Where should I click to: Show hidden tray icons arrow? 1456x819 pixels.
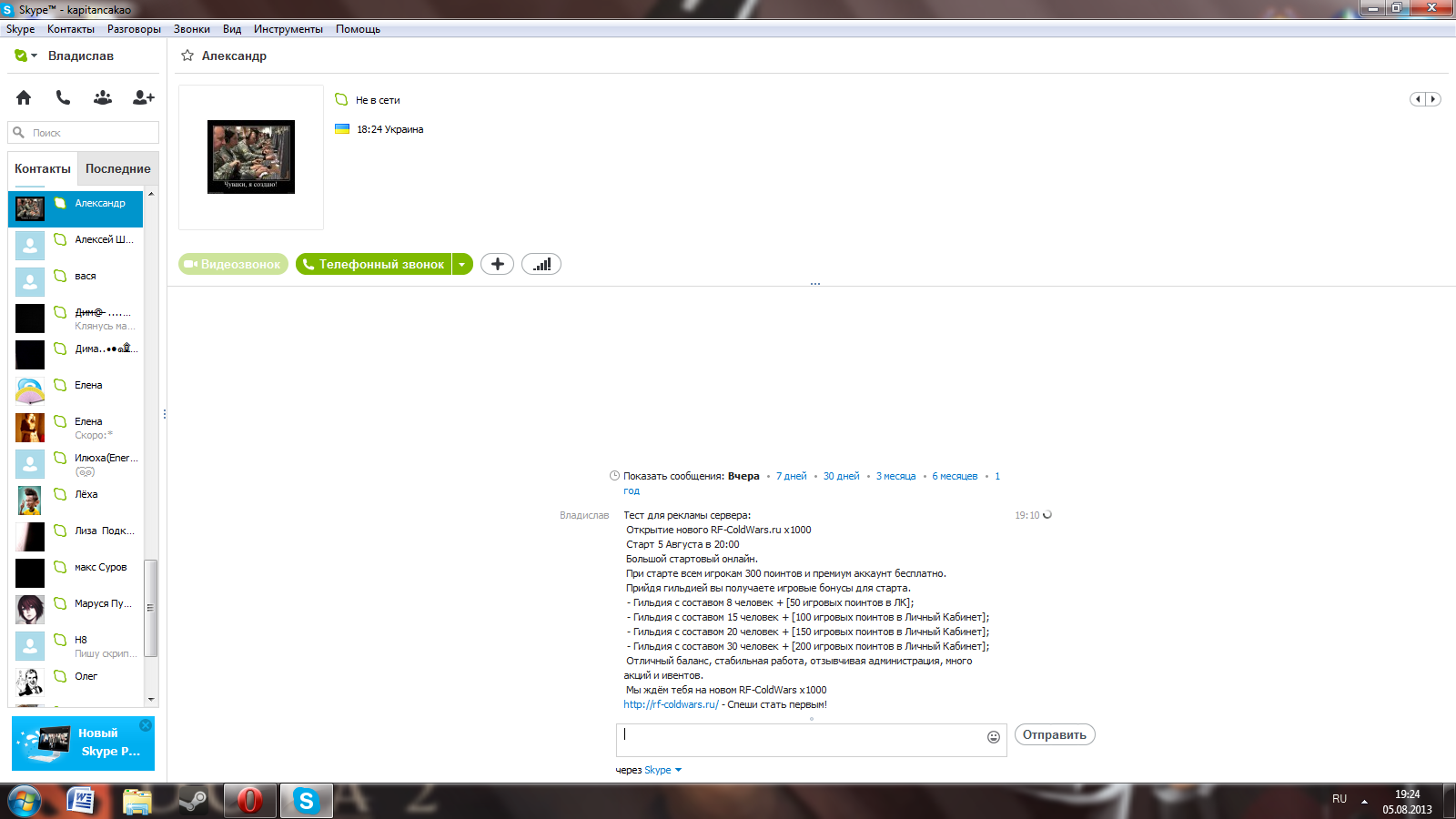1364,802
